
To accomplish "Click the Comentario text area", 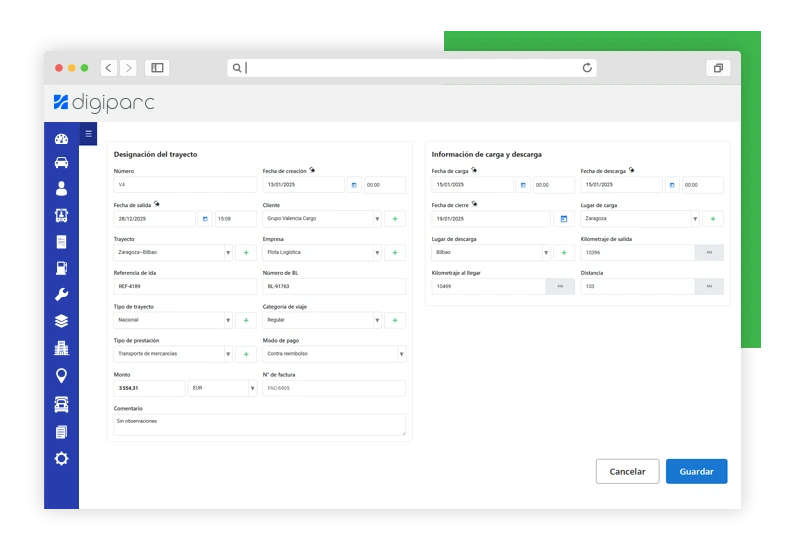I will pyautogui.click(x=259, y=425).
